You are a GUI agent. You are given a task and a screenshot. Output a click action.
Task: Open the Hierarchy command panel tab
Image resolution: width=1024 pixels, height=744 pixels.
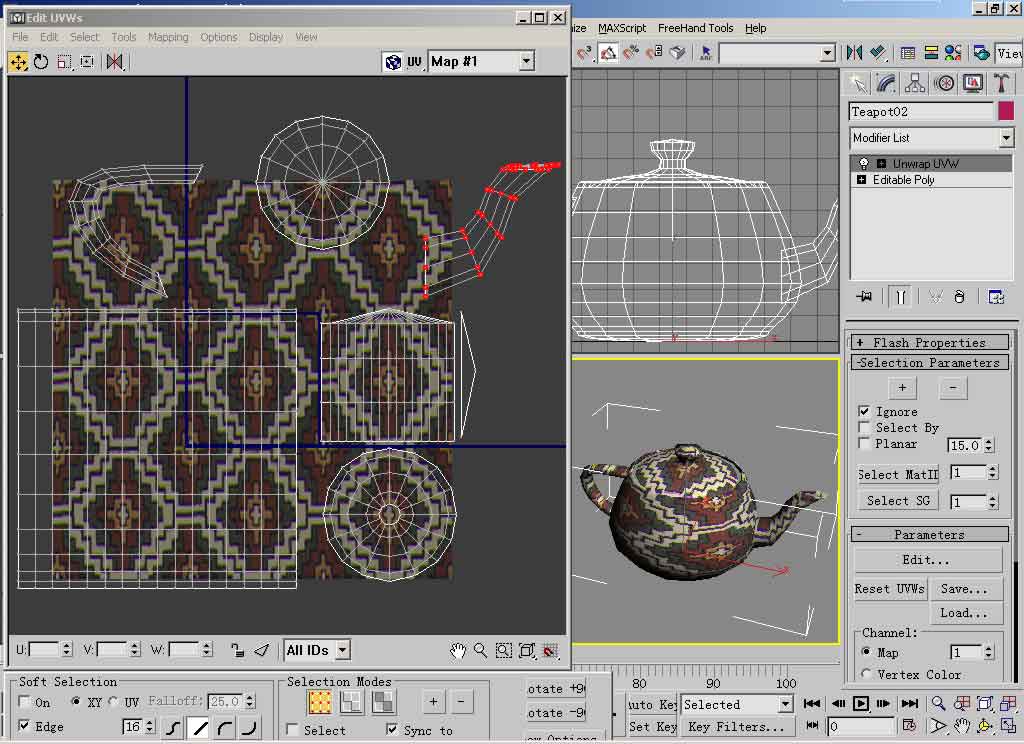point(915,83)
